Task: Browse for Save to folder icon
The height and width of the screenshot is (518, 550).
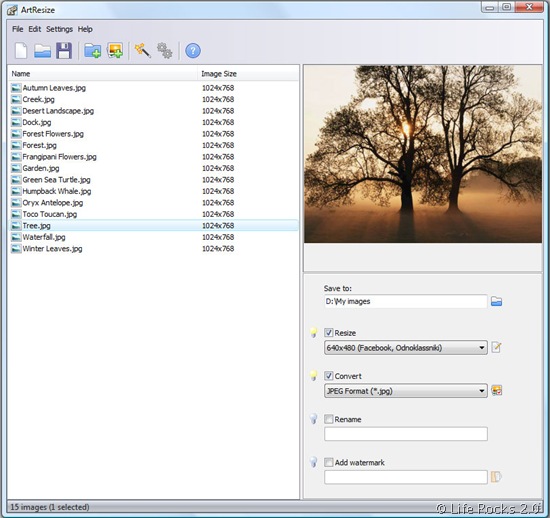Action: [496, 302]
